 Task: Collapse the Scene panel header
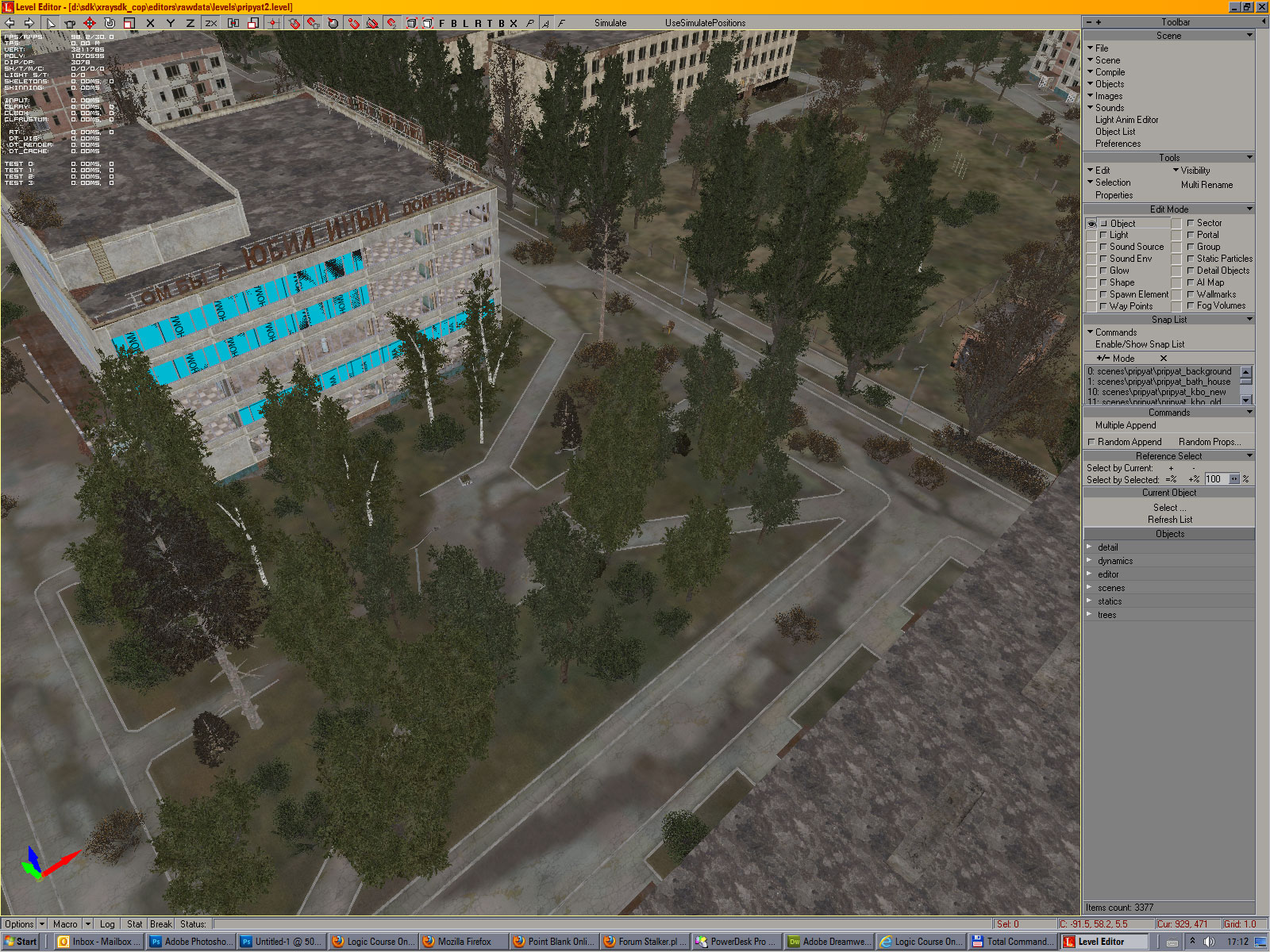[1169, 36]
